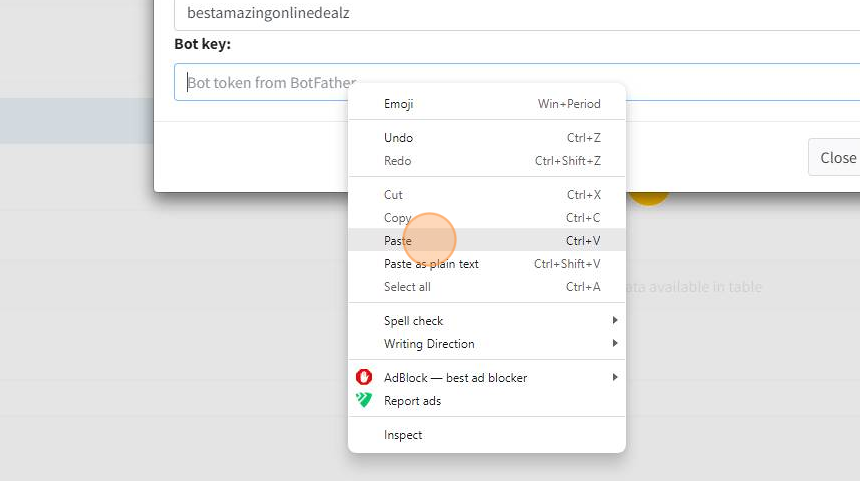The image size is (860, 481).
Task: Choose Paste from the context menu
Action: (486, 240)
